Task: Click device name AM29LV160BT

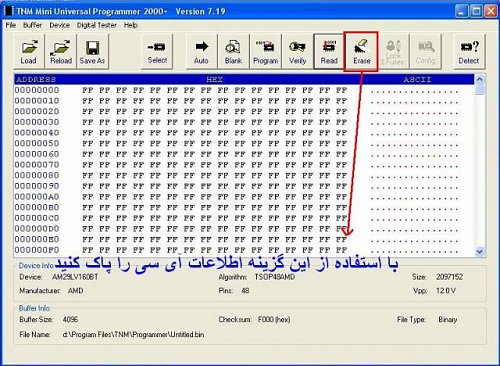Action: (x=75, y=277)
